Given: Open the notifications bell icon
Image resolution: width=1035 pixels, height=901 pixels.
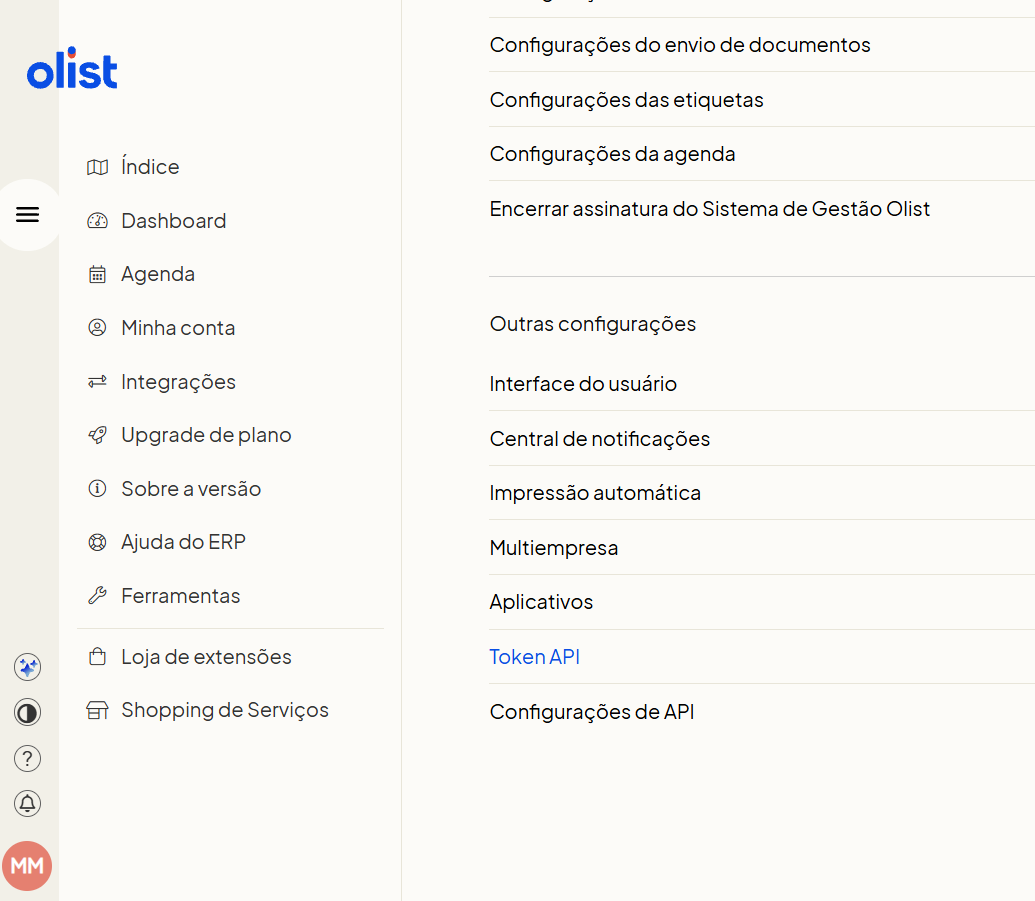Looking at the screenshot, I should tap(28, 803).
